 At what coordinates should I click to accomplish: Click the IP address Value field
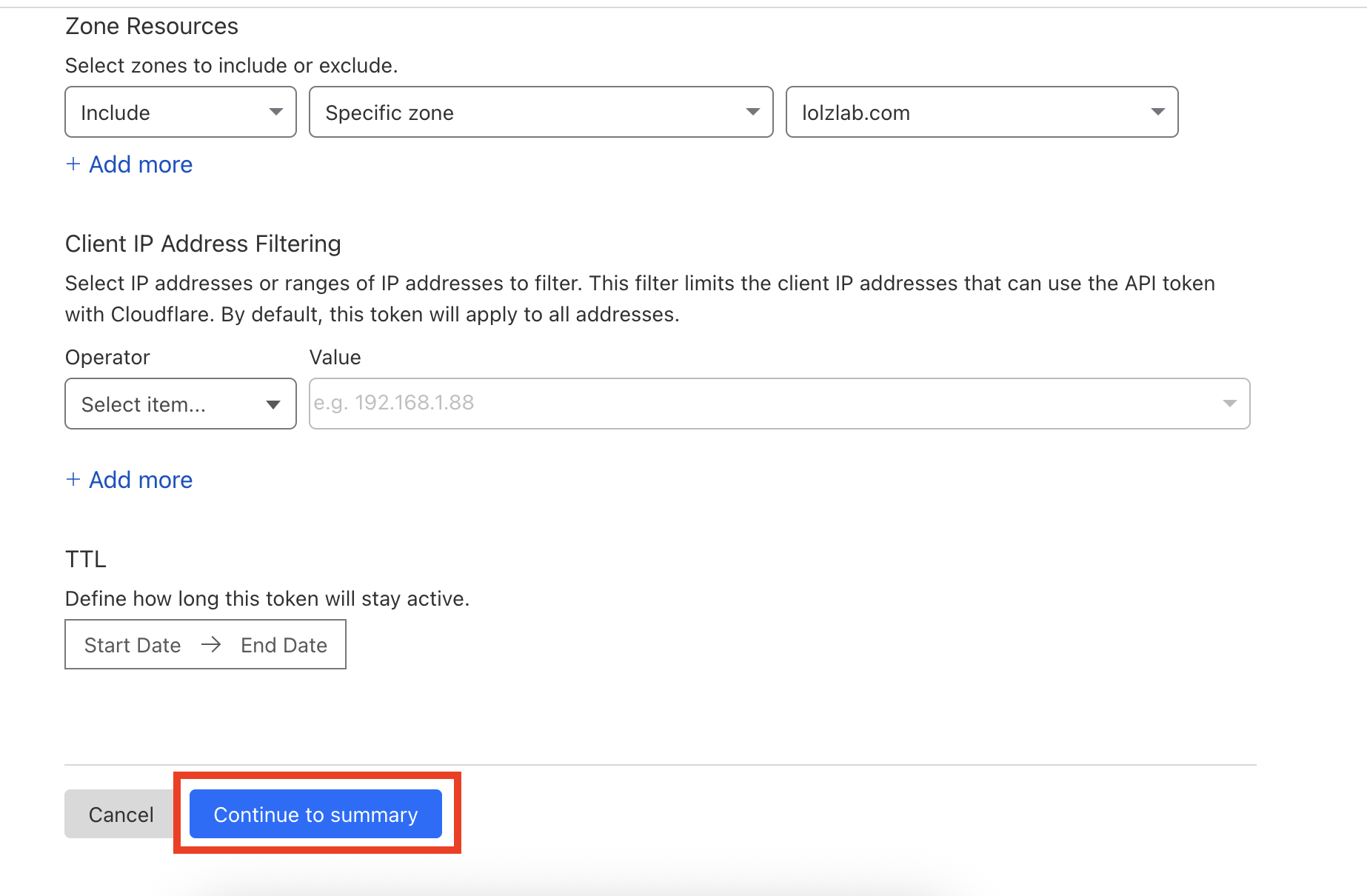pyautogui.click(x=780, y=404)
